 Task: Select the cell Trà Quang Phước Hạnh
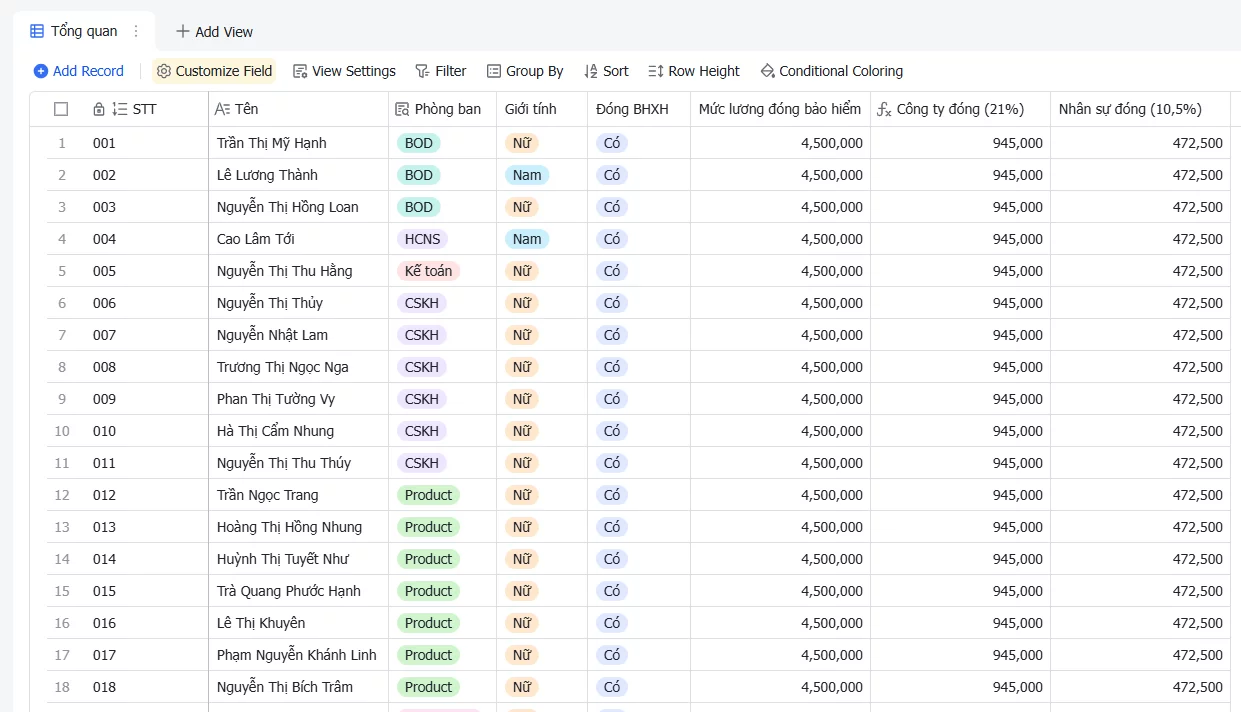coord(298,591)
